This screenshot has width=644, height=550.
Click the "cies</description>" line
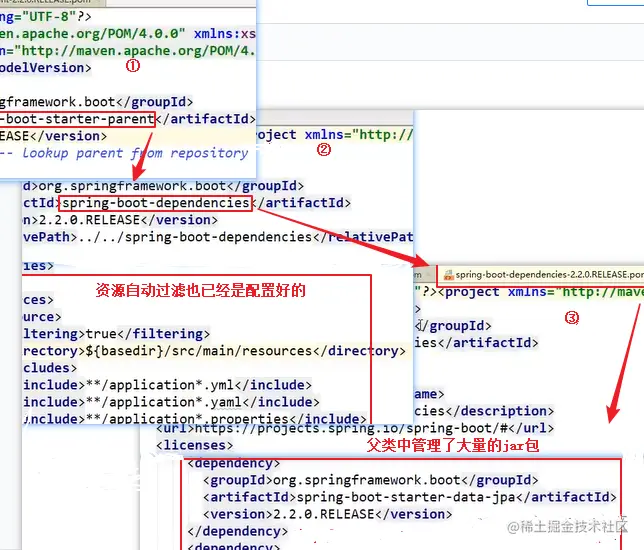coord(484,411)
